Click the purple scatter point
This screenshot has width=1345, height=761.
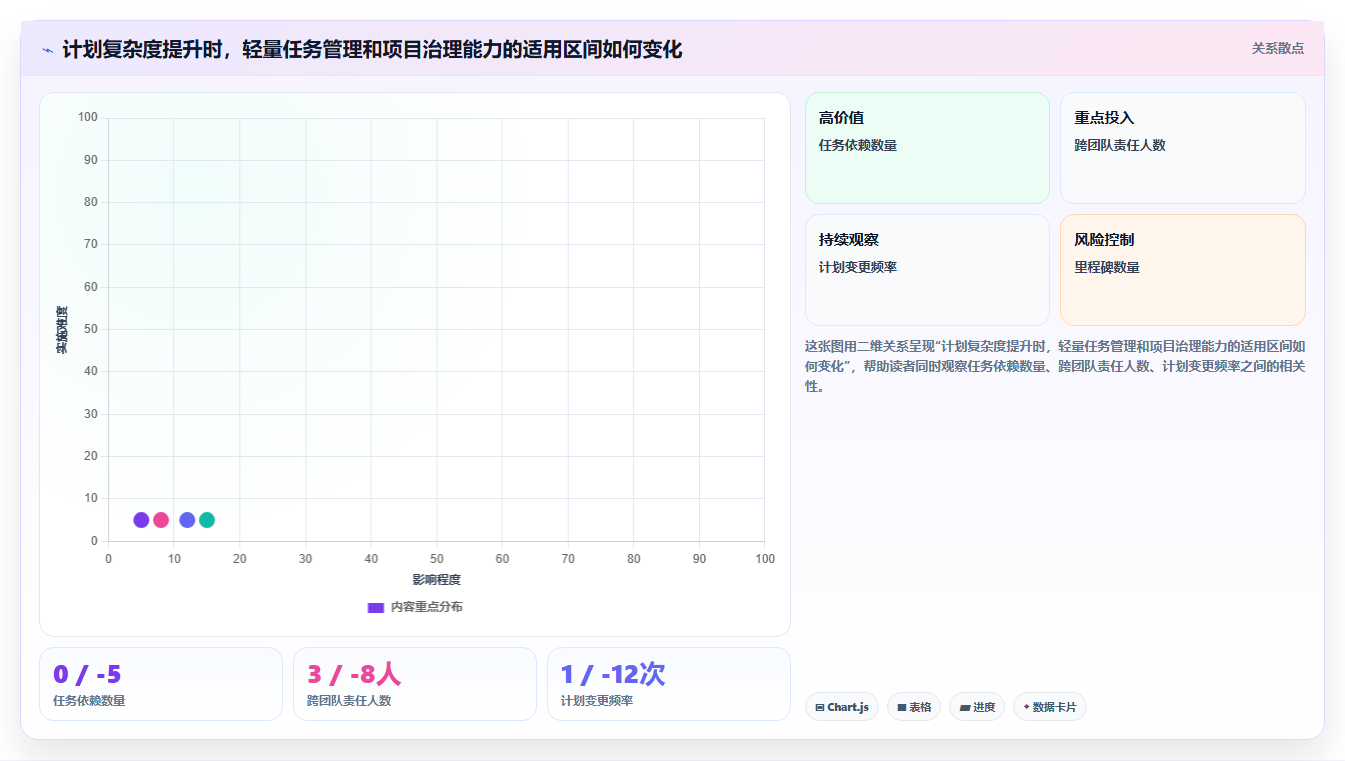141,520
